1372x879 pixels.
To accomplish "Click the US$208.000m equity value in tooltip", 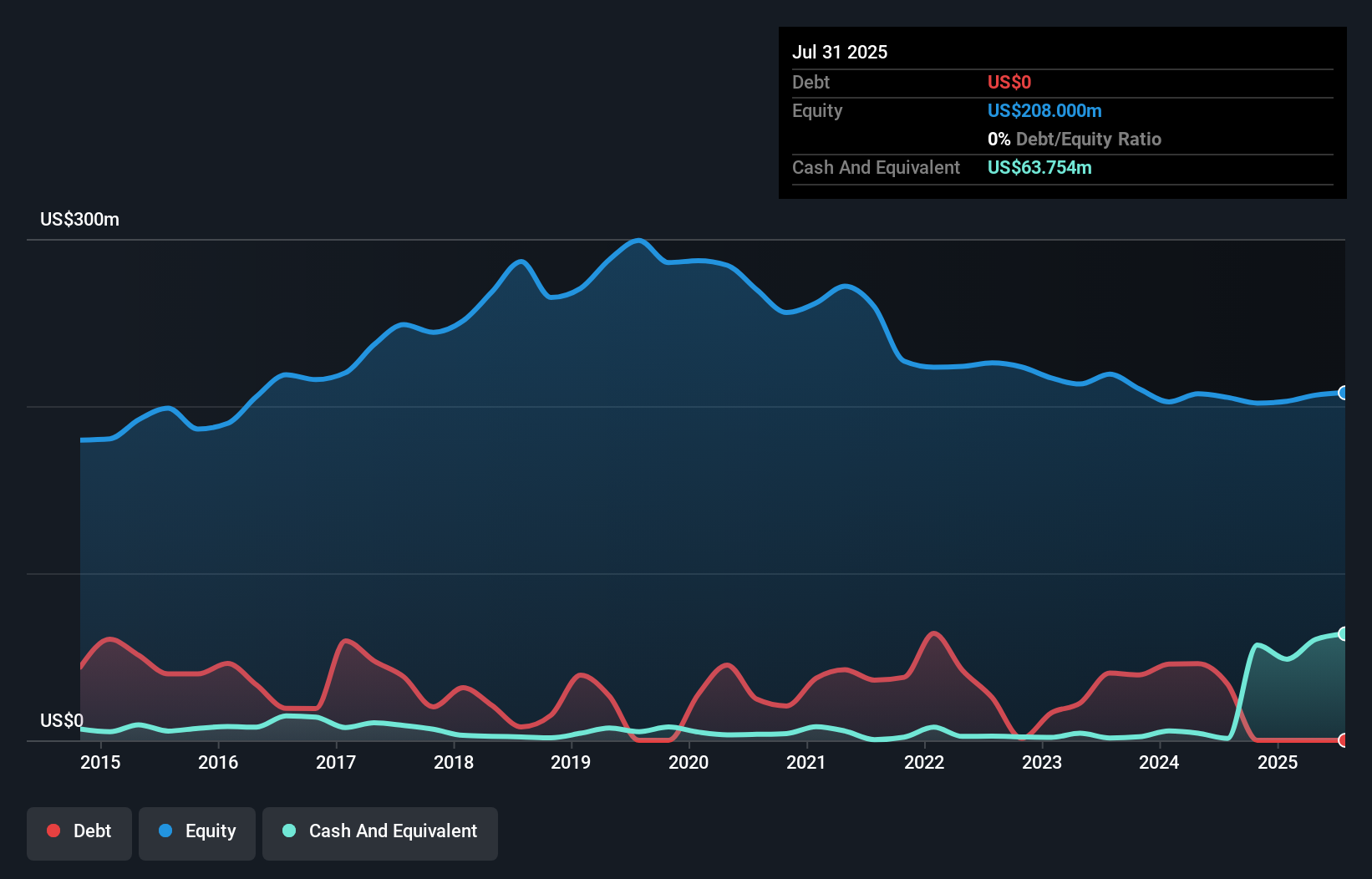I will tap(1044, 111).
